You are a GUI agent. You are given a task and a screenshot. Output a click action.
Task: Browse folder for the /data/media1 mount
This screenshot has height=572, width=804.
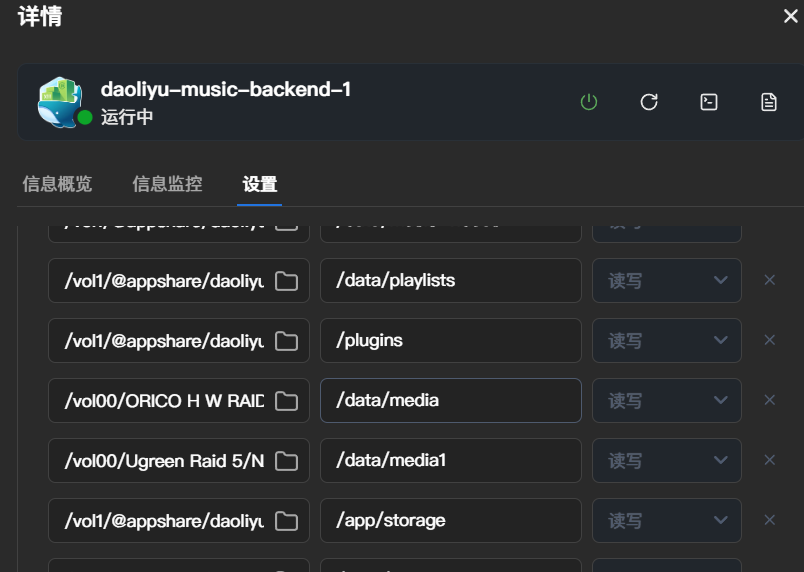(287, 461)
